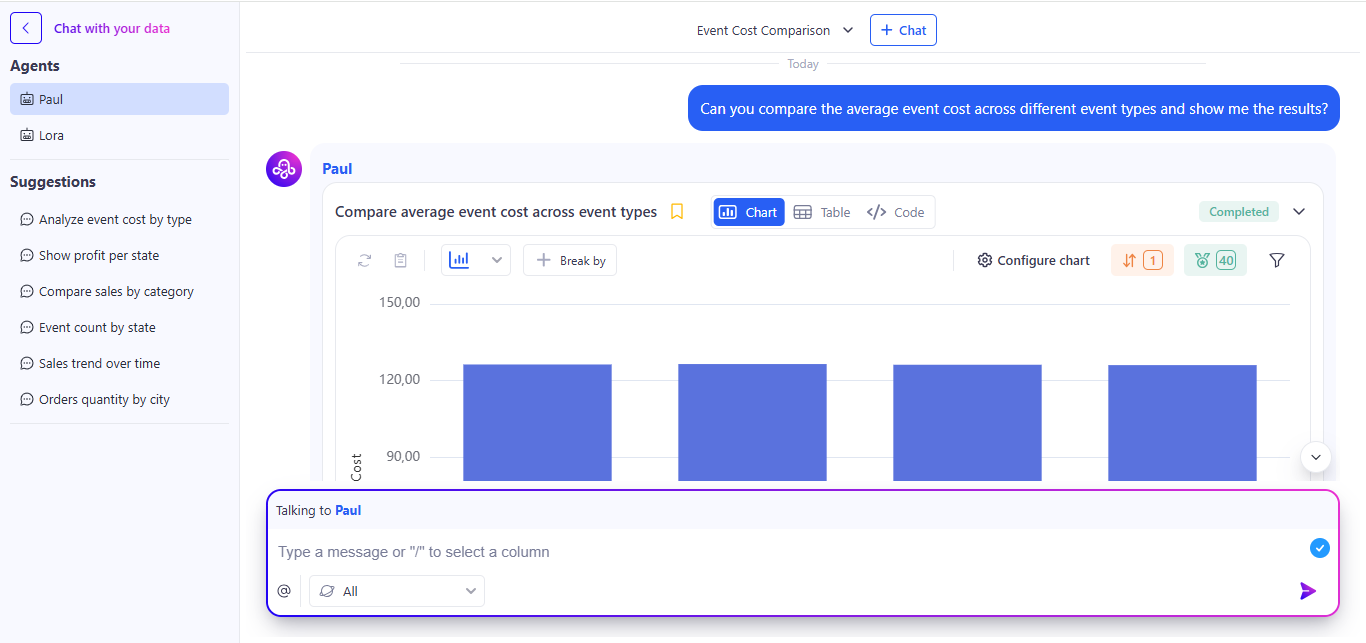Switch to the Code tab
This screenshot has height=643, width=1366.
point(896,212)
